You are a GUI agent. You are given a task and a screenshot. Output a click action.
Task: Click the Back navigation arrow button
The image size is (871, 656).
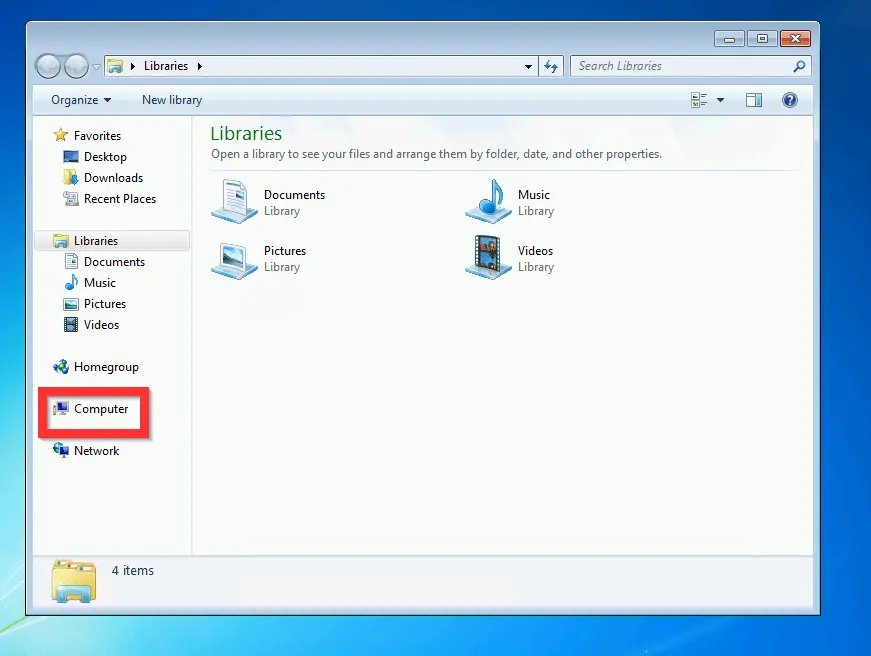click(x=48, y=66)
